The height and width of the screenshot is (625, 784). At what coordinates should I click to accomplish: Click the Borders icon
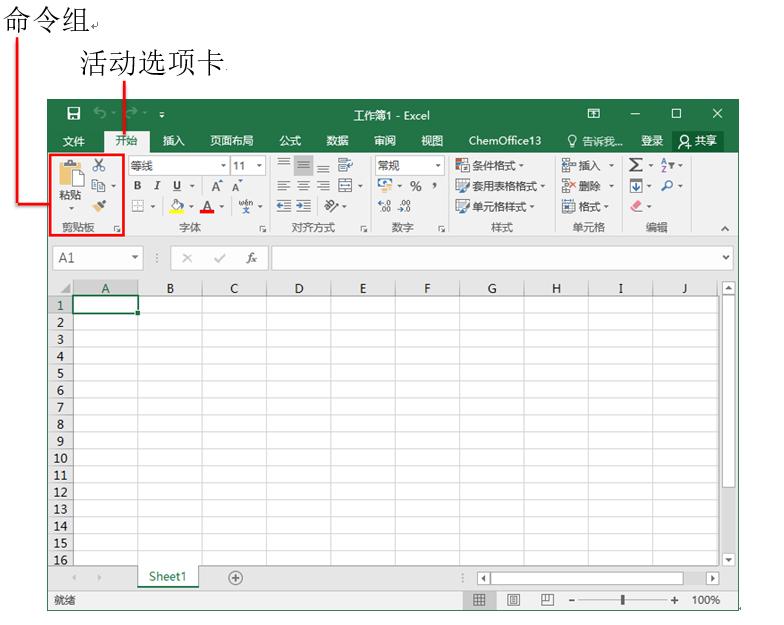pyautogui.click(x=138, y=206)
